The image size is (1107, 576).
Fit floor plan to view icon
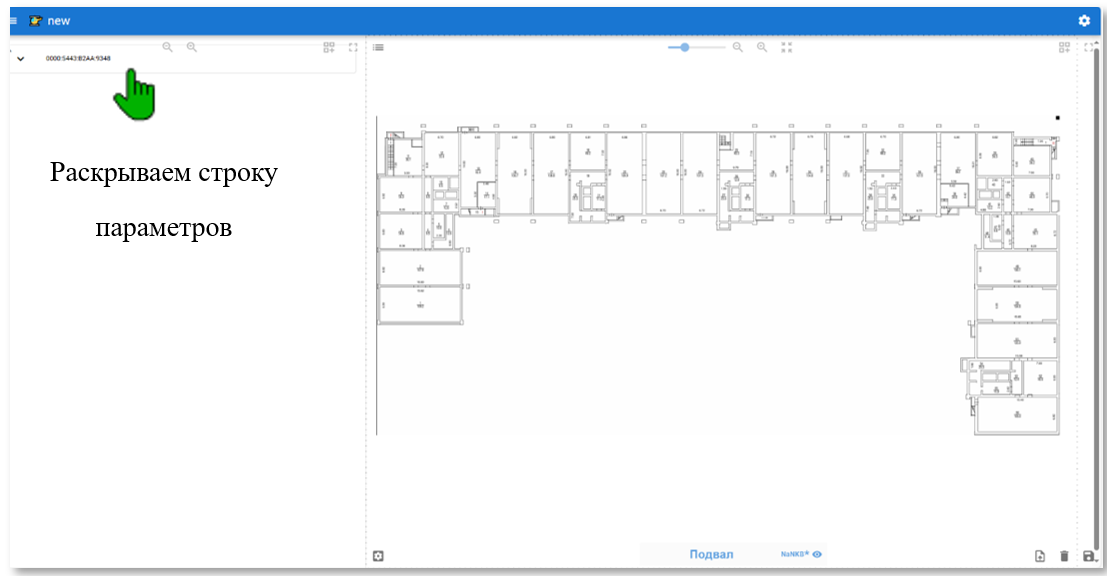786,47
